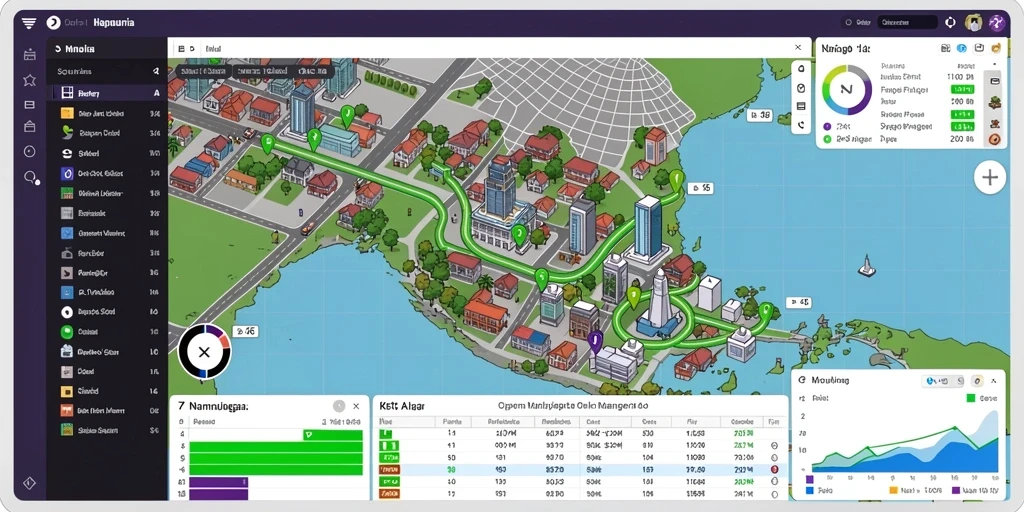The width and height of the screenshot is (1024, 512).
Task: Select the highlighted grid item in the sidebar list
Action: coord(108,93)
